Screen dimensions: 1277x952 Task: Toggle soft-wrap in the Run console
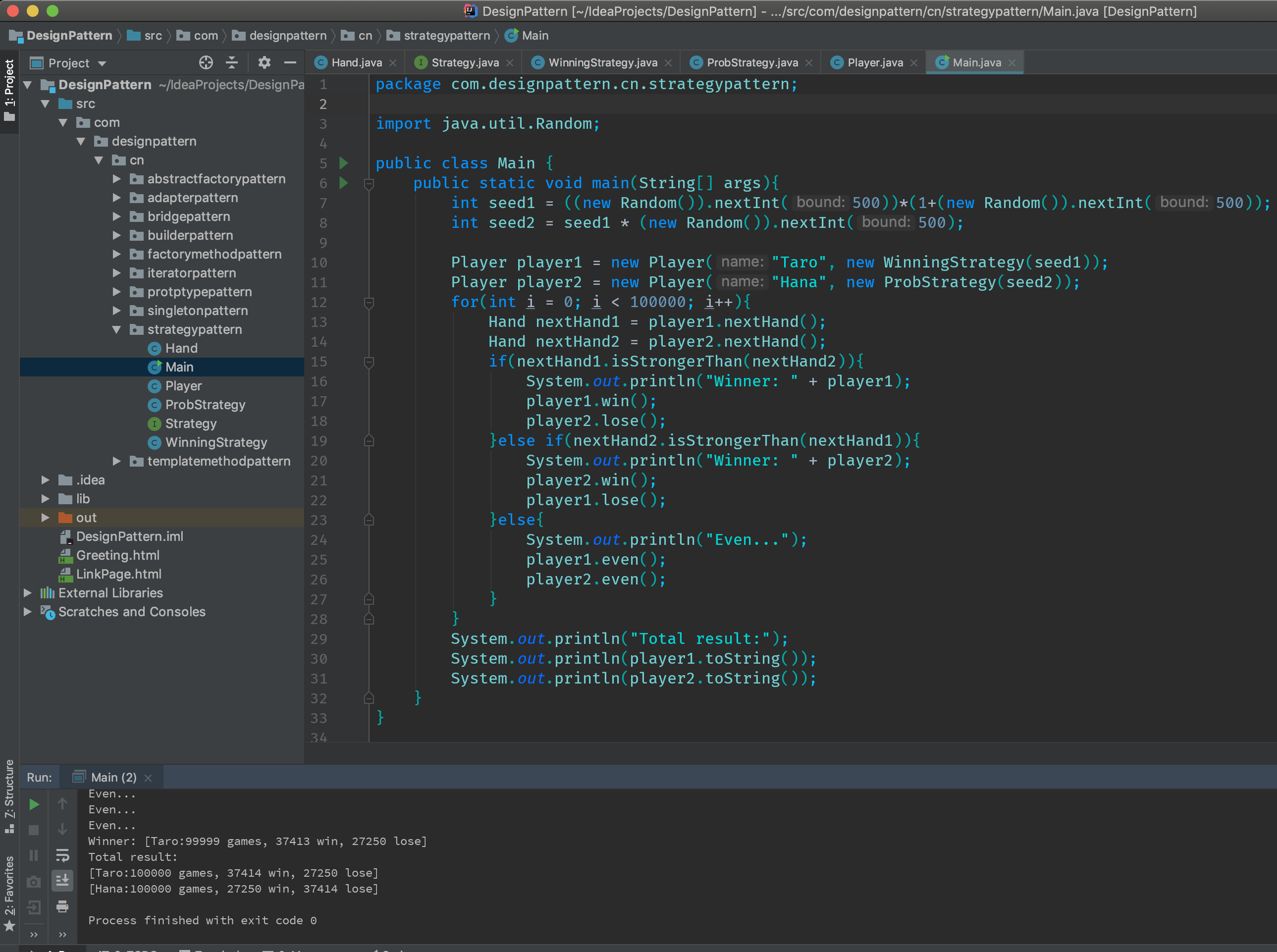[x=62, y=855]
